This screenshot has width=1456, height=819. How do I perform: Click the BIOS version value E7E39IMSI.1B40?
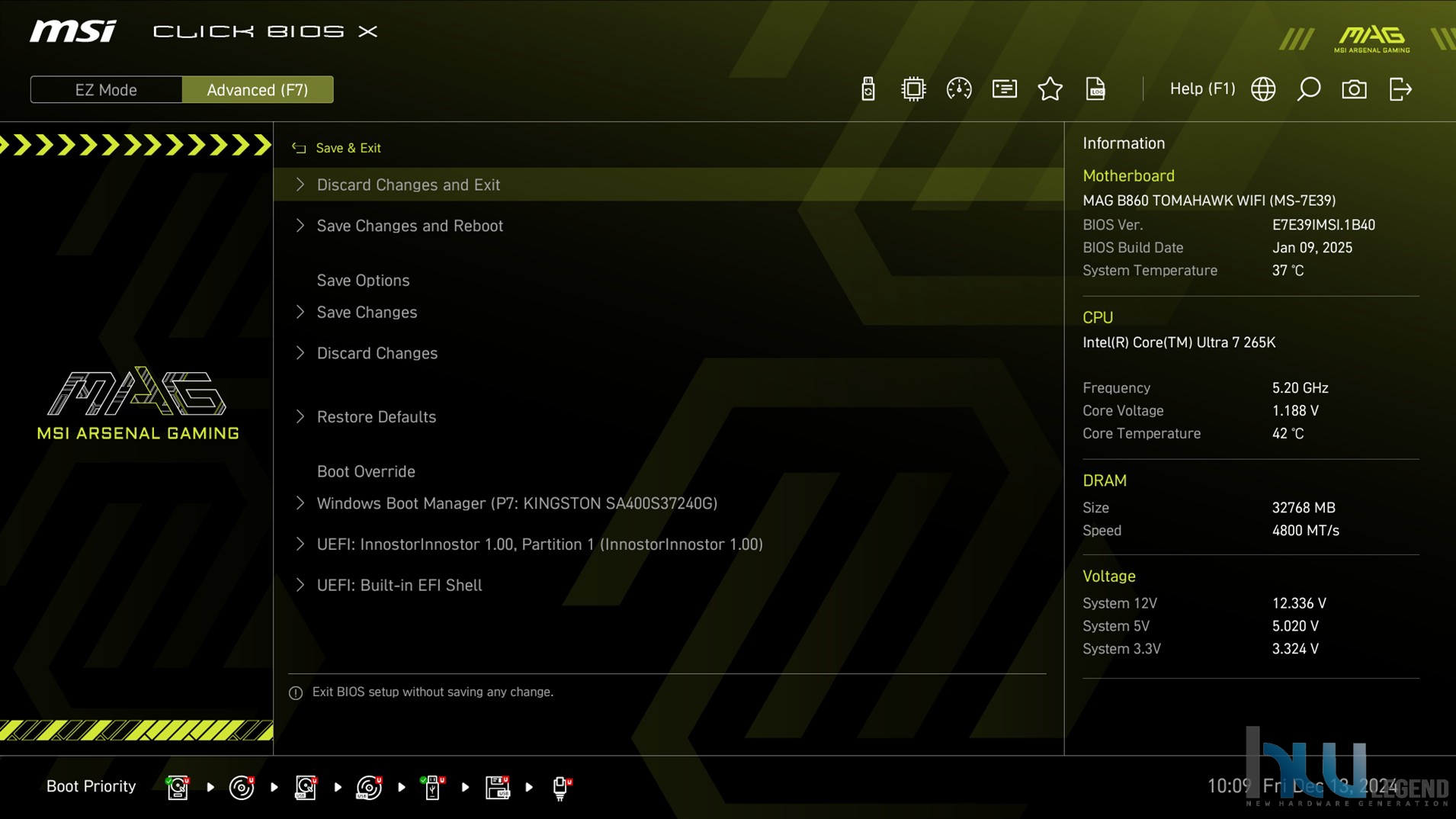pos(1323,225)
